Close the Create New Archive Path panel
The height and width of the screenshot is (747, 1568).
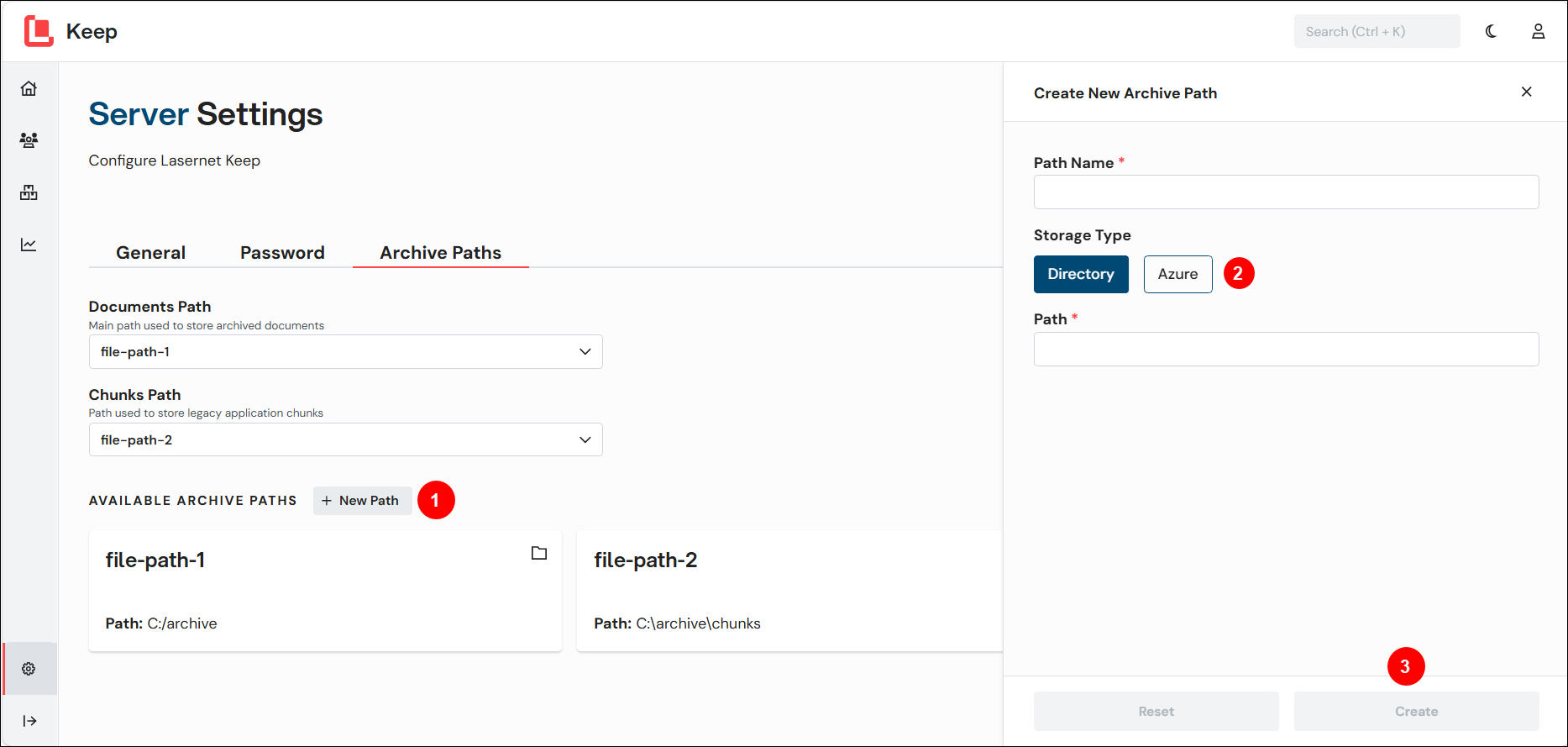tap(1527, 92)
